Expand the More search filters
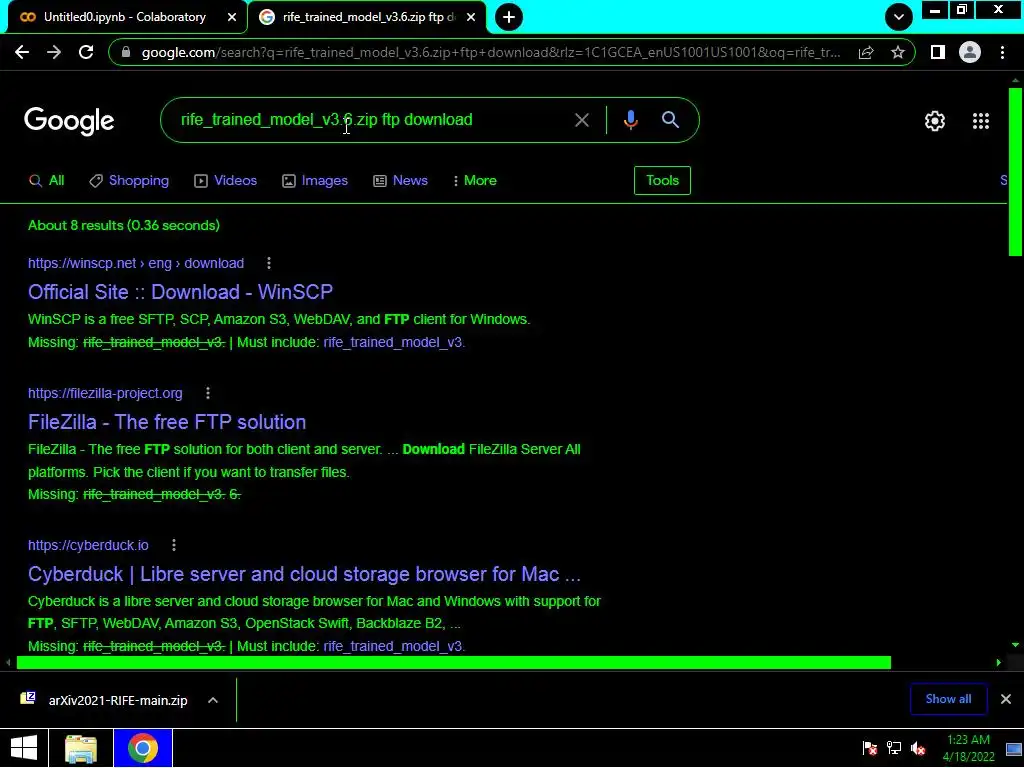This screenshot has height=768, width=1024. (475, 180)
